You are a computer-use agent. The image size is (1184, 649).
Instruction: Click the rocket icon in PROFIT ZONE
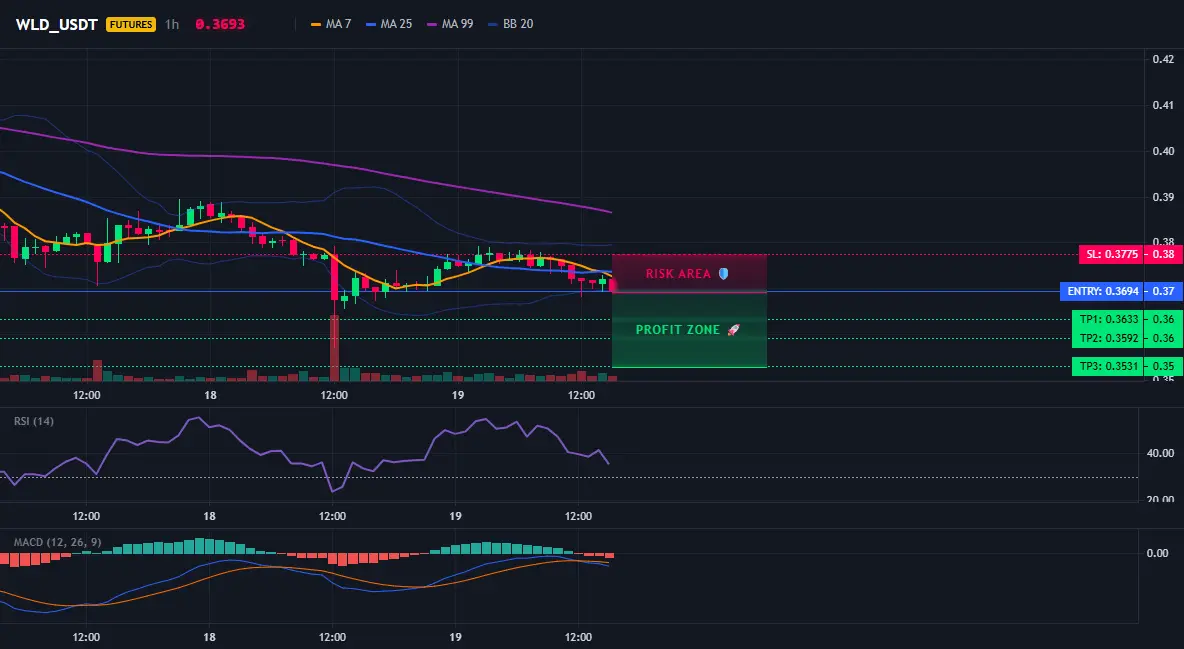[733, 329]
